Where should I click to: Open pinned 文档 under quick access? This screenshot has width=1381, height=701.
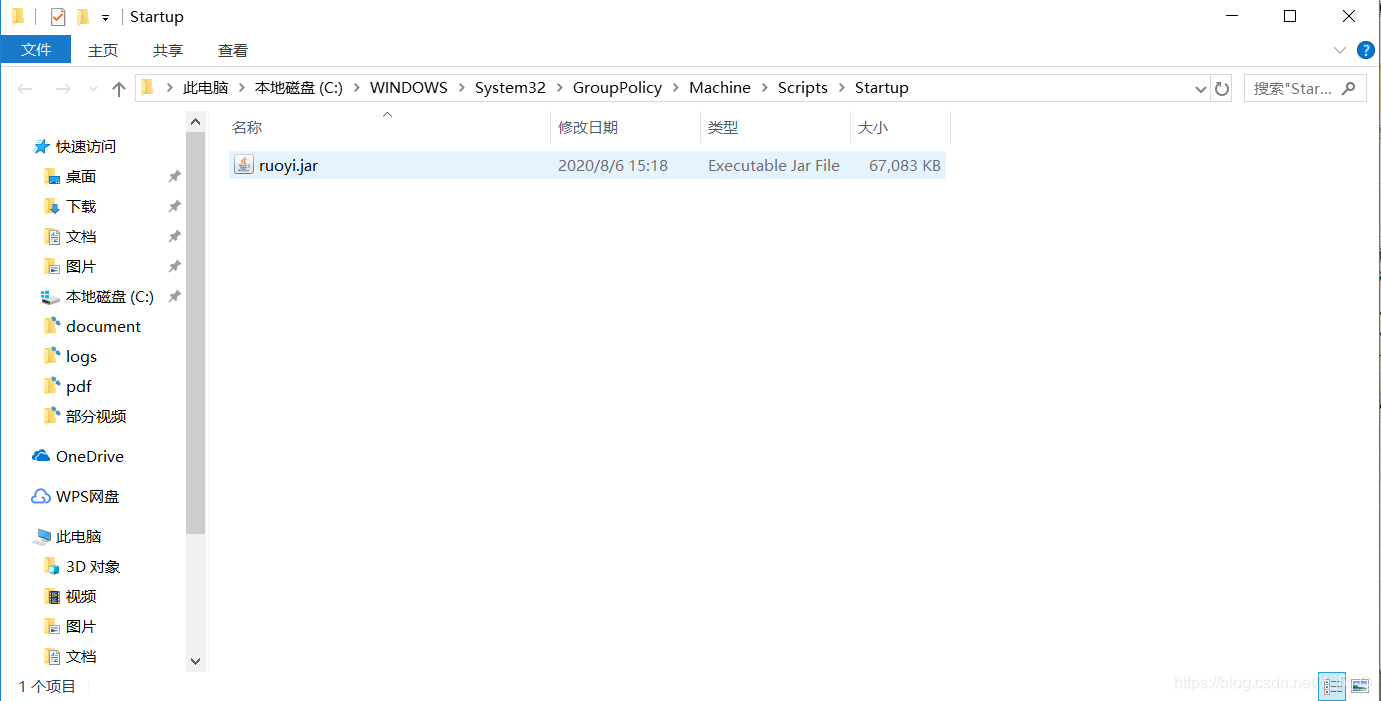(x=81, y=236)
